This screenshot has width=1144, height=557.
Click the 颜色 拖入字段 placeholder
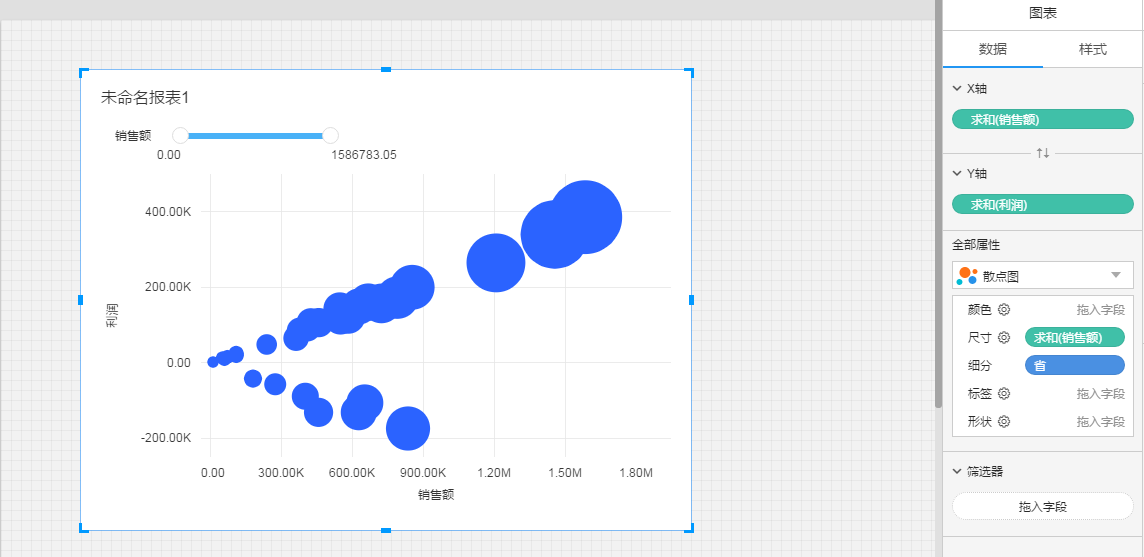pos(1100,310)
